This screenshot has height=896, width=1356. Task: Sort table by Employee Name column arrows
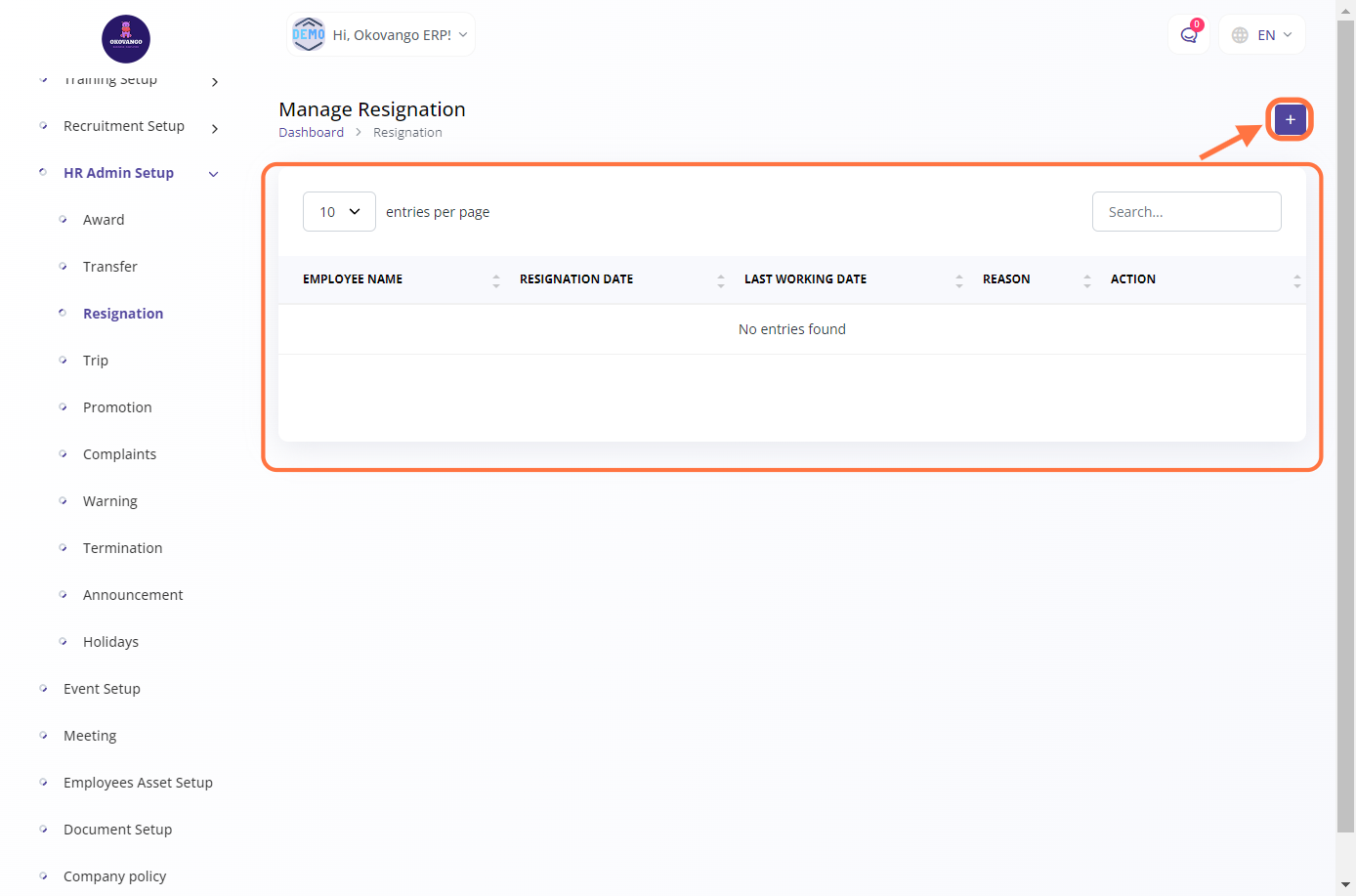[x=496, y=280]
